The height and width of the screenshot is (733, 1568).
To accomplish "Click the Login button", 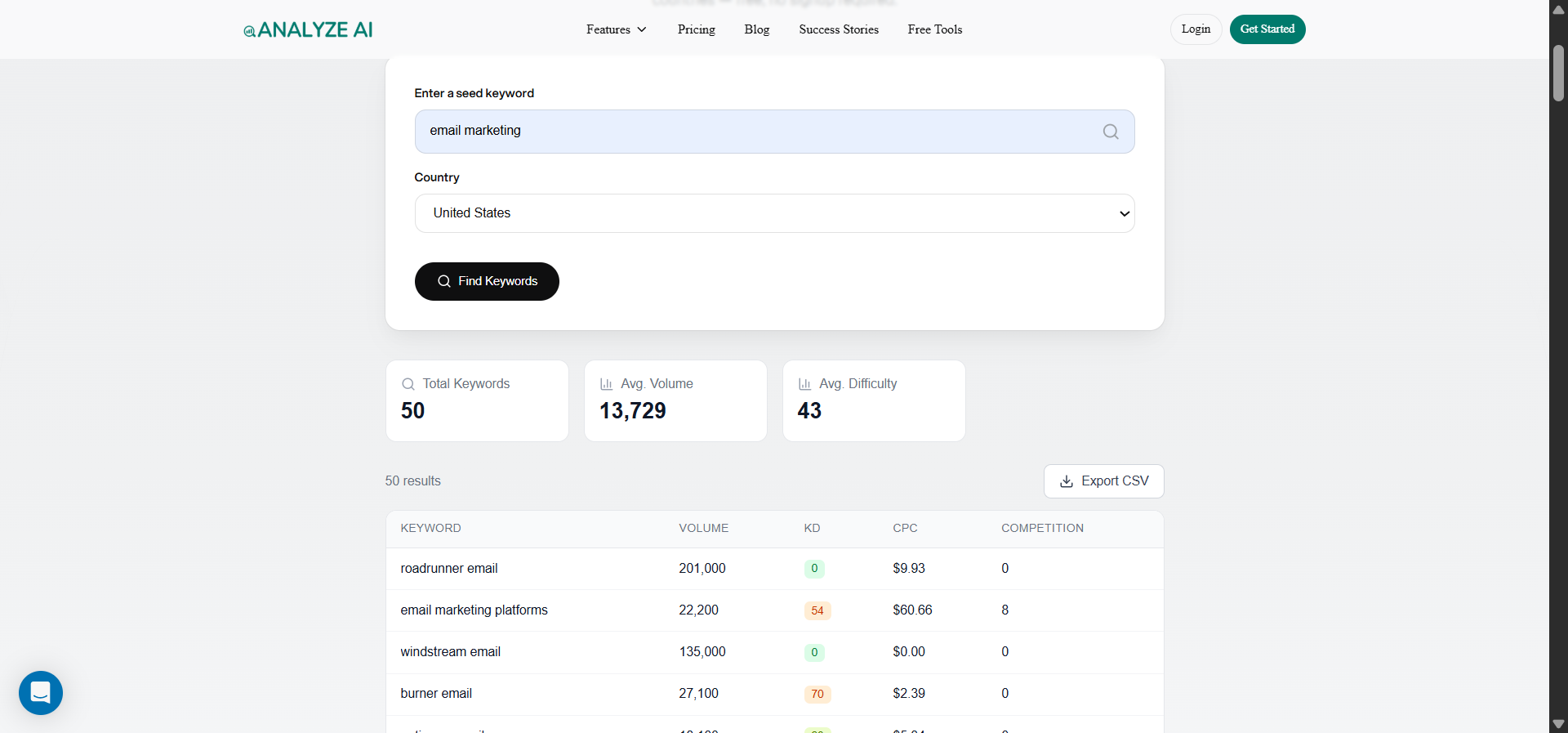I will point(1196,29).
